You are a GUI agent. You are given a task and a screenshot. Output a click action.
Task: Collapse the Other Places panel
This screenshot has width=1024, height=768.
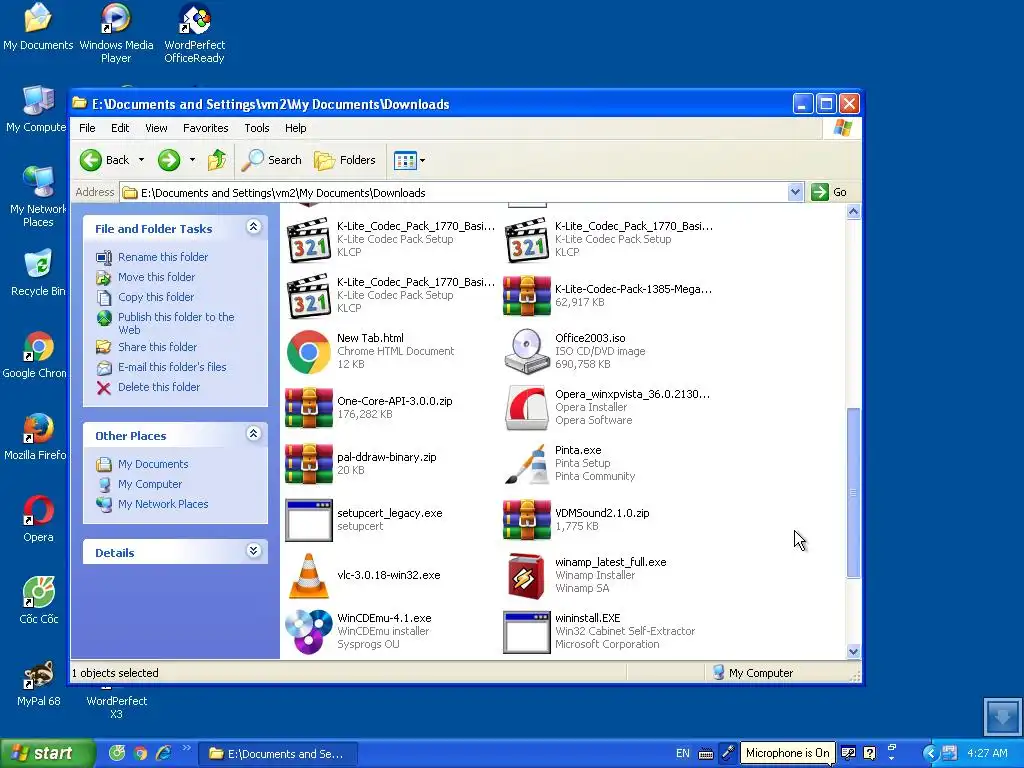[253, 434]
